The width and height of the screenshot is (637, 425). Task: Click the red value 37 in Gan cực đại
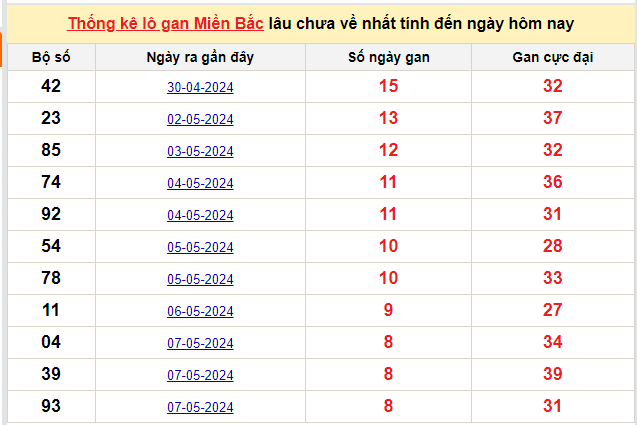[x=552, y=119]
